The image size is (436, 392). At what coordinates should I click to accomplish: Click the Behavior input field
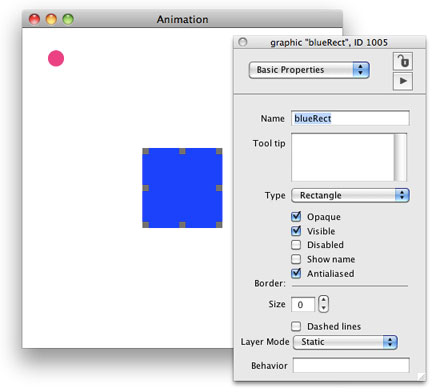(351, 365)
